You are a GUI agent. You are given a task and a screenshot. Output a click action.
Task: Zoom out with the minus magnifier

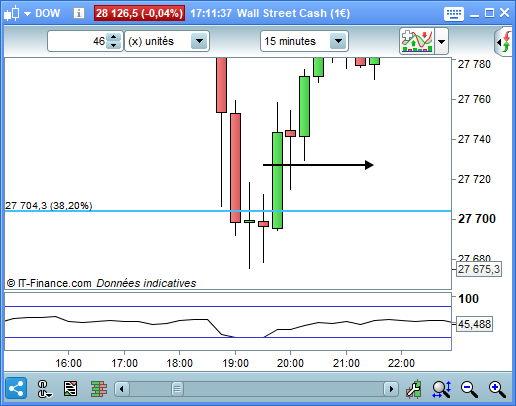point(469,389)
